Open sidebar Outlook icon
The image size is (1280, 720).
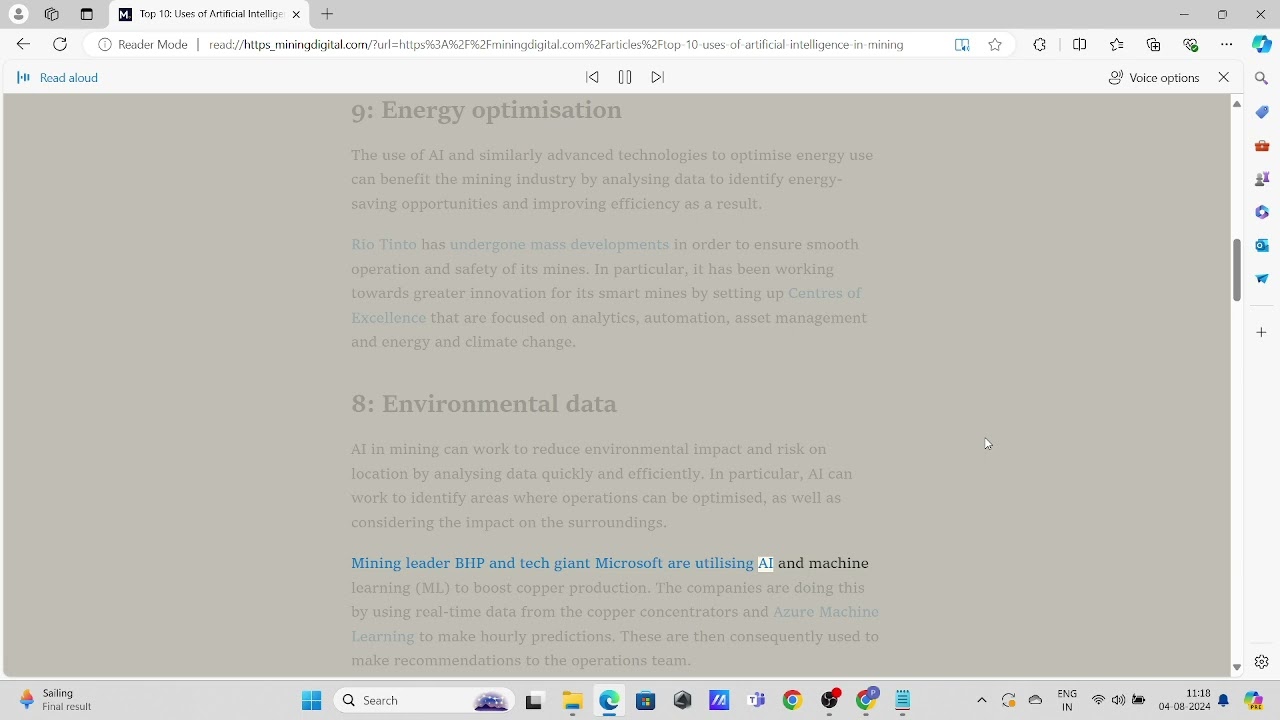(1262, 245)
